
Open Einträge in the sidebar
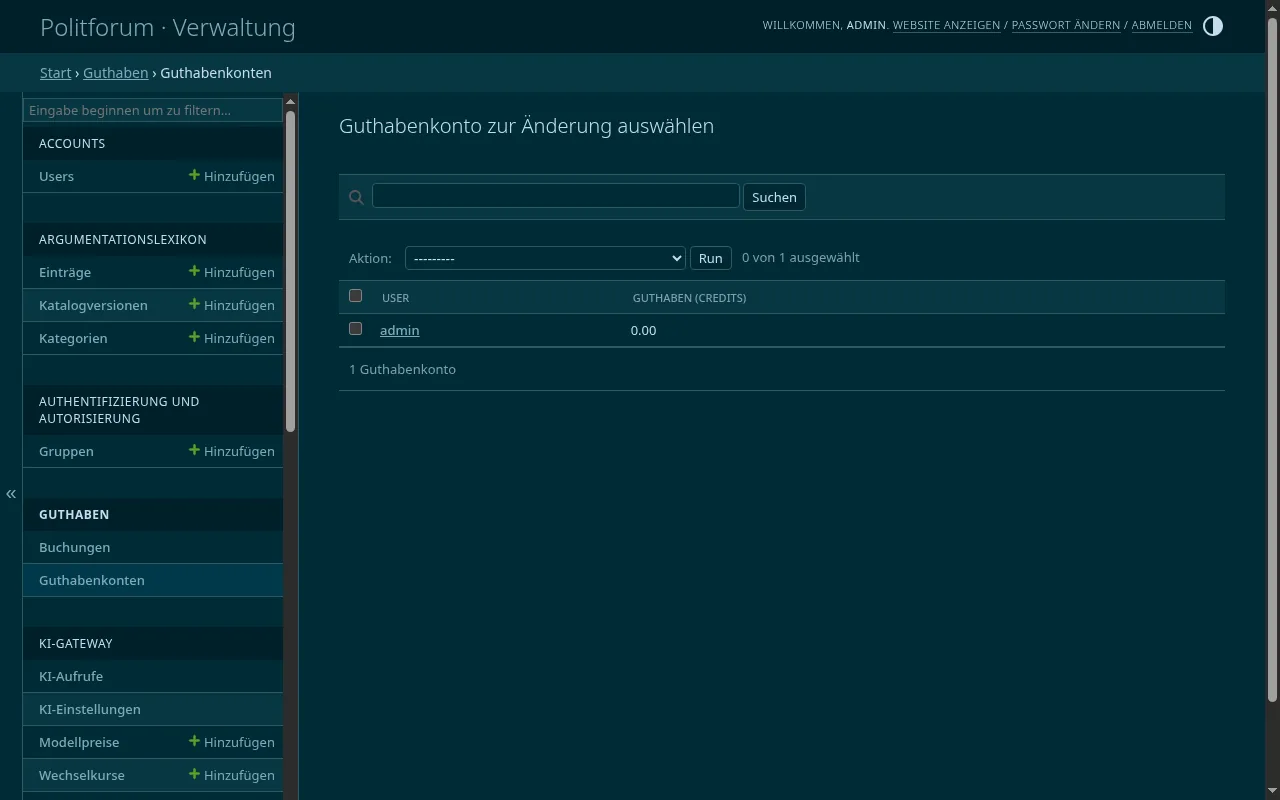[x=65, y=272]
